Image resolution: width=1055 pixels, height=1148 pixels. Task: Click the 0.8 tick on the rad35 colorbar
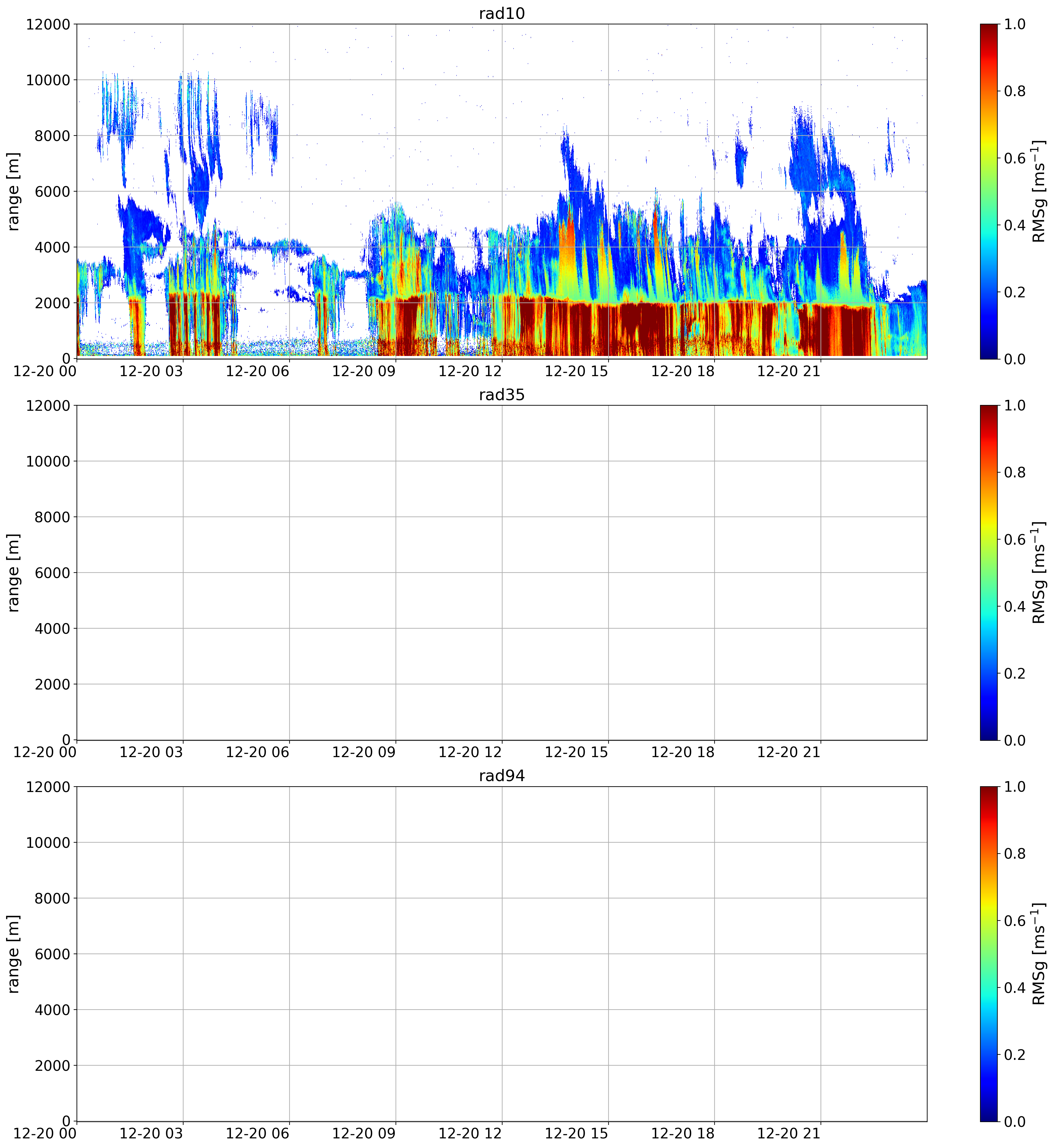1014,472
